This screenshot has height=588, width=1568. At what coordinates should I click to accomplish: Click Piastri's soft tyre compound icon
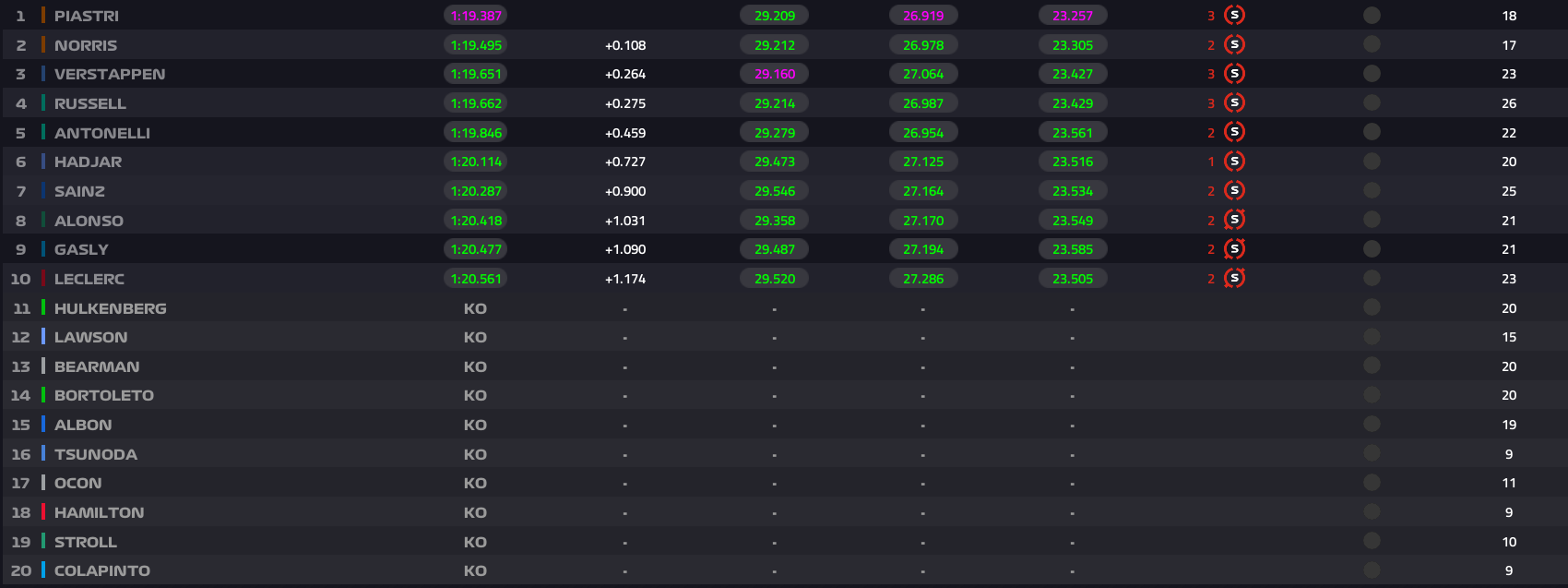(x=1234, y=15)
